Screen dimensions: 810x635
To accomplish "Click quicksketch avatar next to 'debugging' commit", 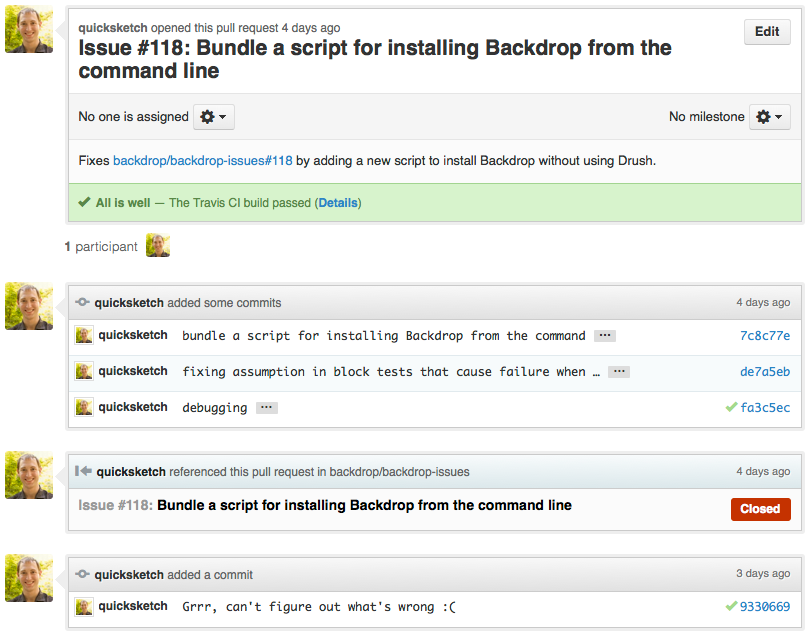I will coord(84,407).
